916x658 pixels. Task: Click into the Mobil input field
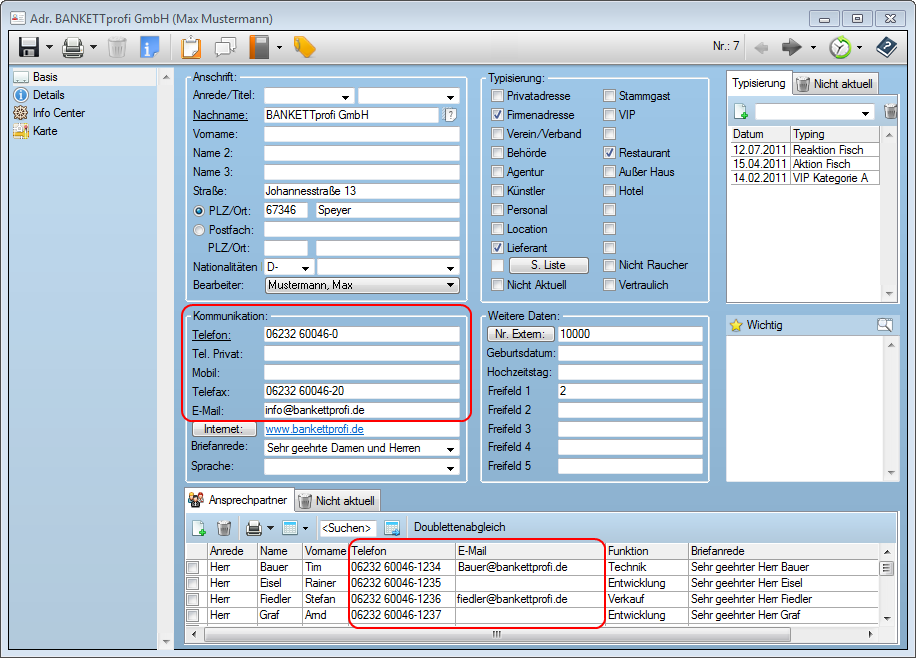361,372
